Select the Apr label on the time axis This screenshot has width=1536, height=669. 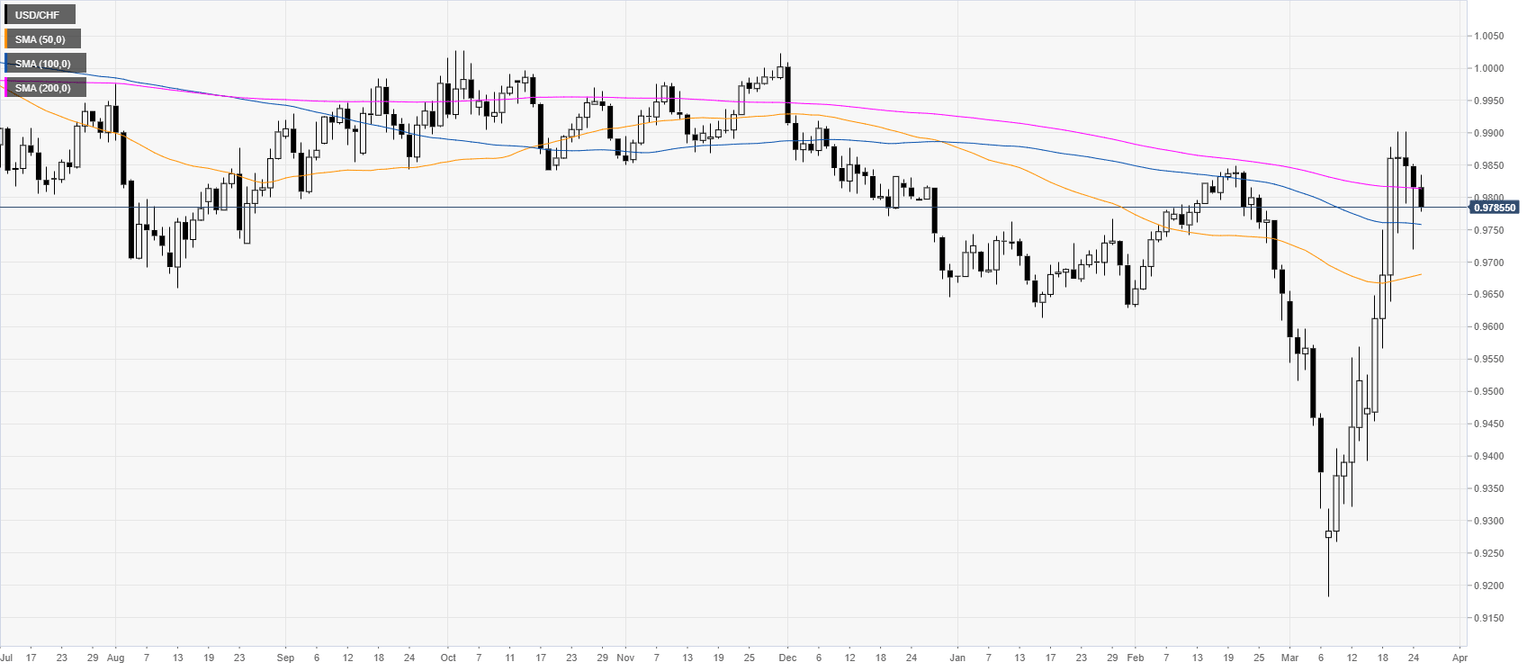tap(1458, 659)
